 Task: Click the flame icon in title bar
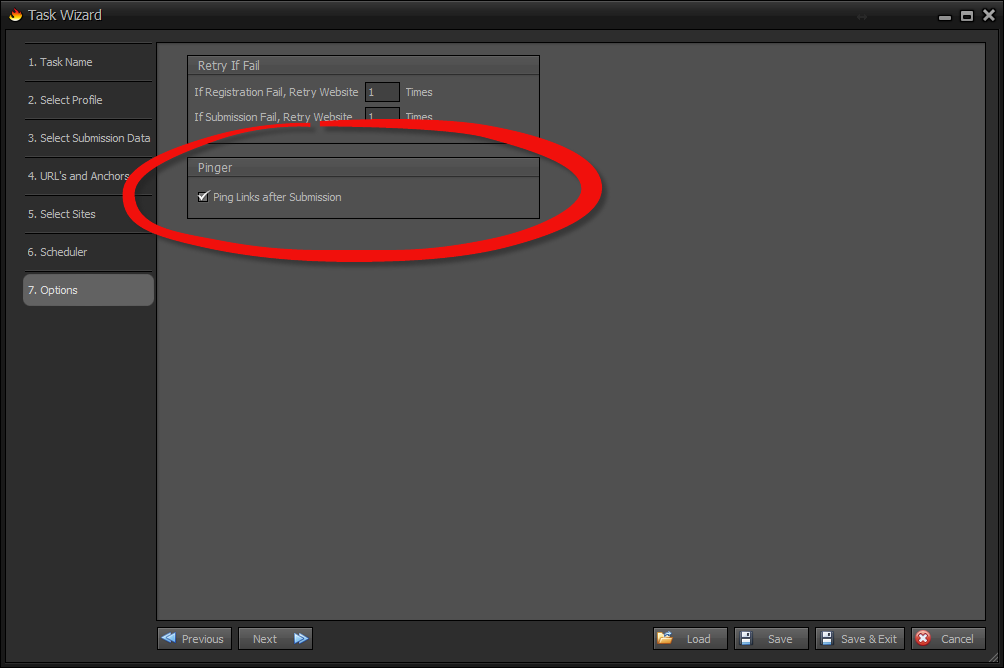pyautogui.click(x=15, y=15)
